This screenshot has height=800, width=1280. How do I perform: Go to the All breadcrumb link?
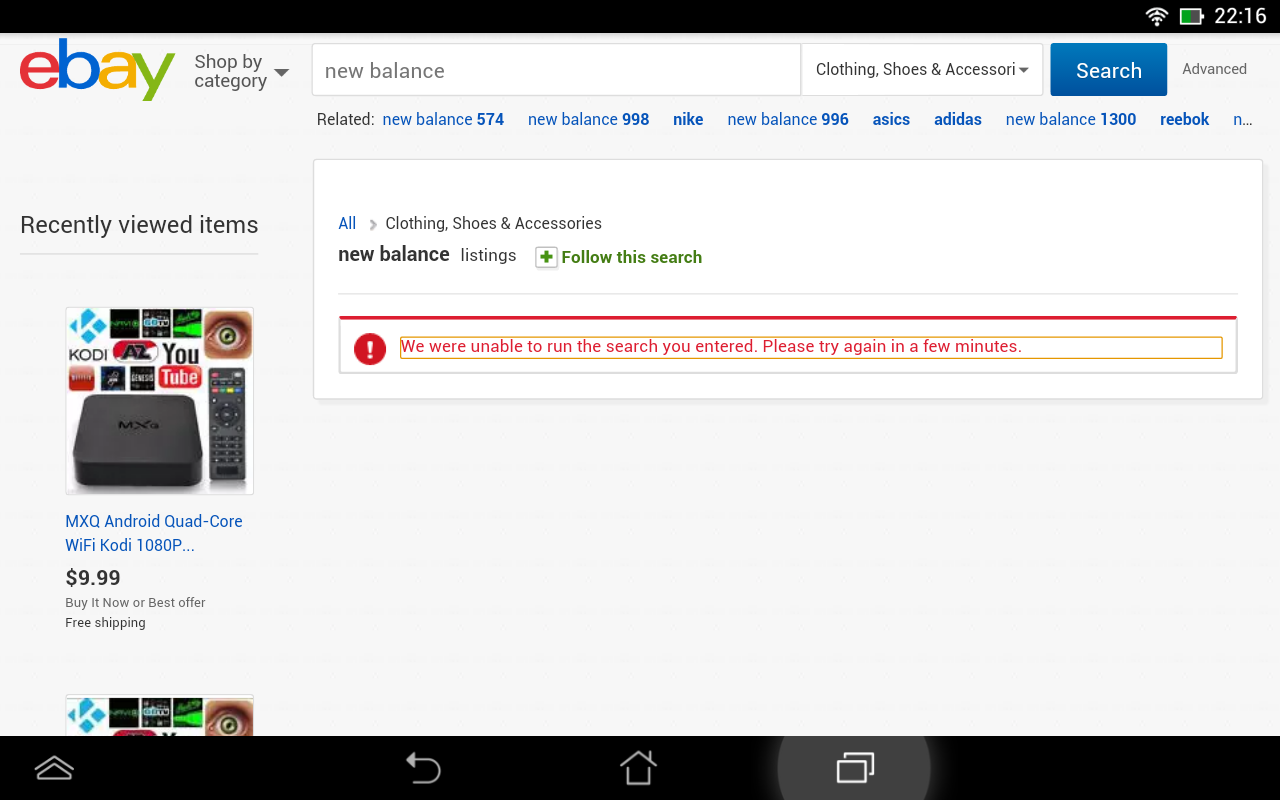click(347, 223)
